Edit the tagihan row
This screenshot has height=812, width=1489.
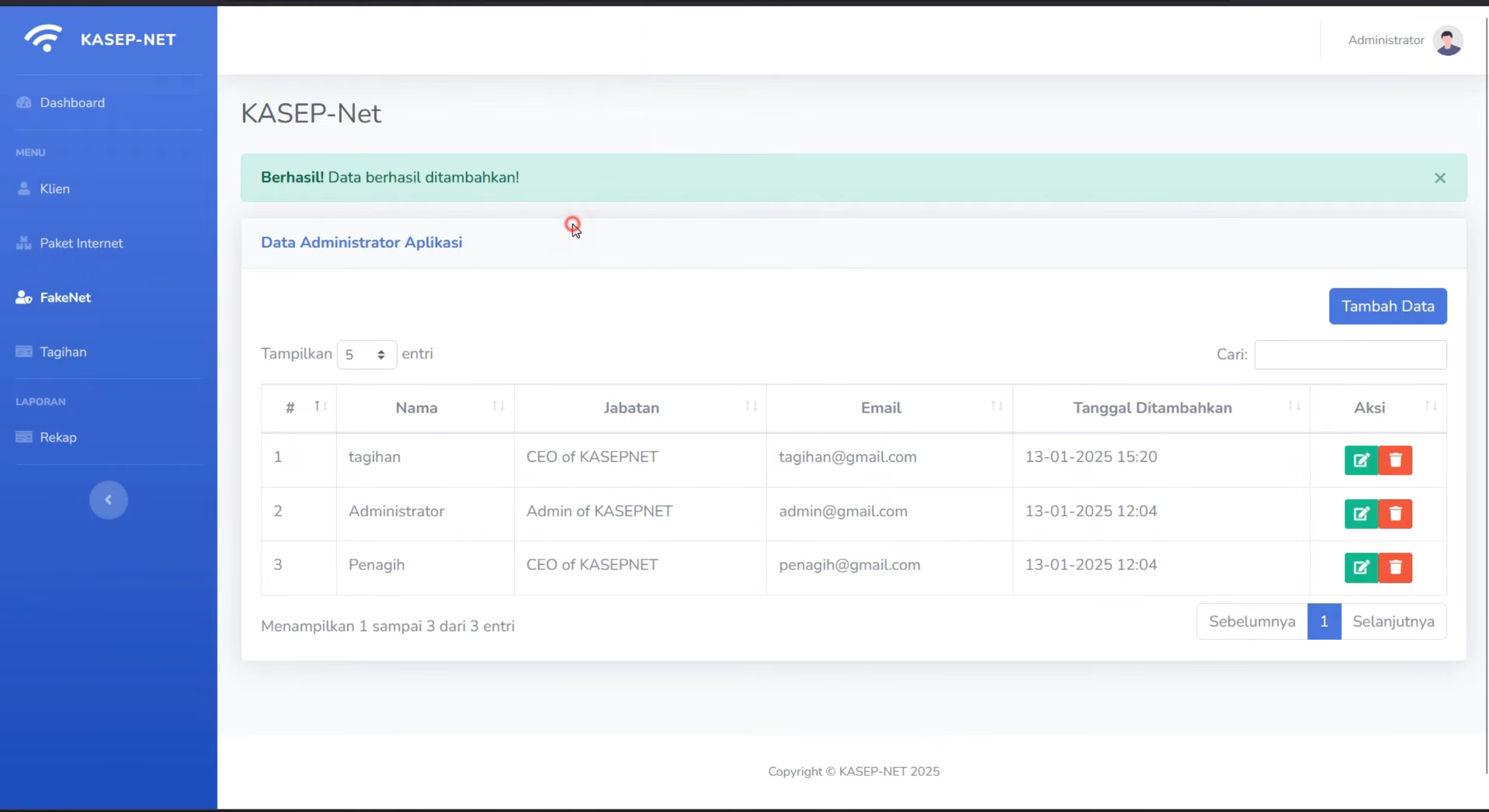tap(1361, 460)
